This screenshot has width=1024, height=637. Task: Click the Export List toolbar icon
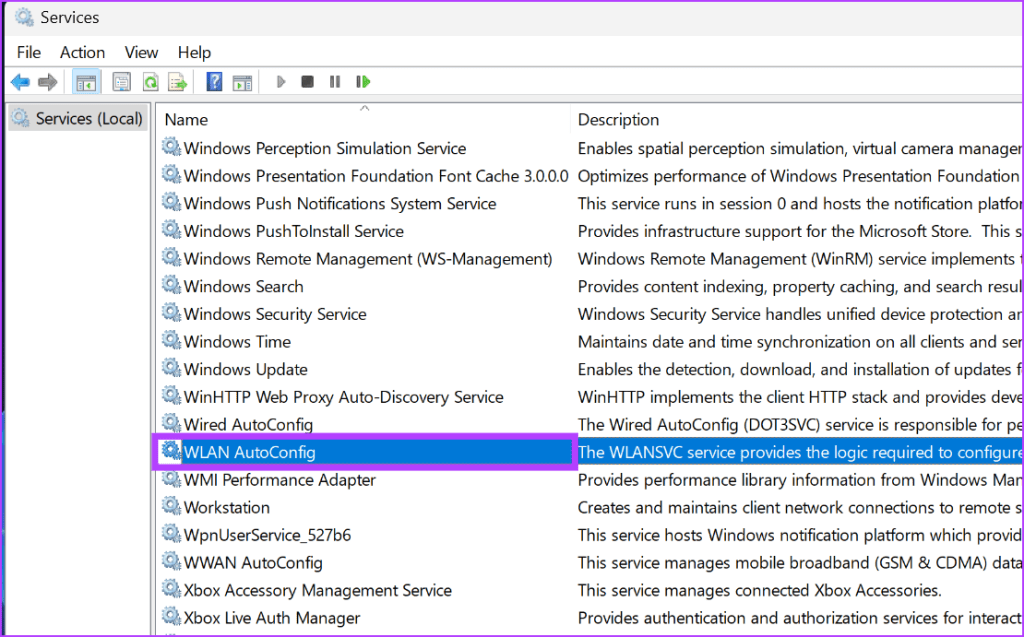tap(178, 82)
